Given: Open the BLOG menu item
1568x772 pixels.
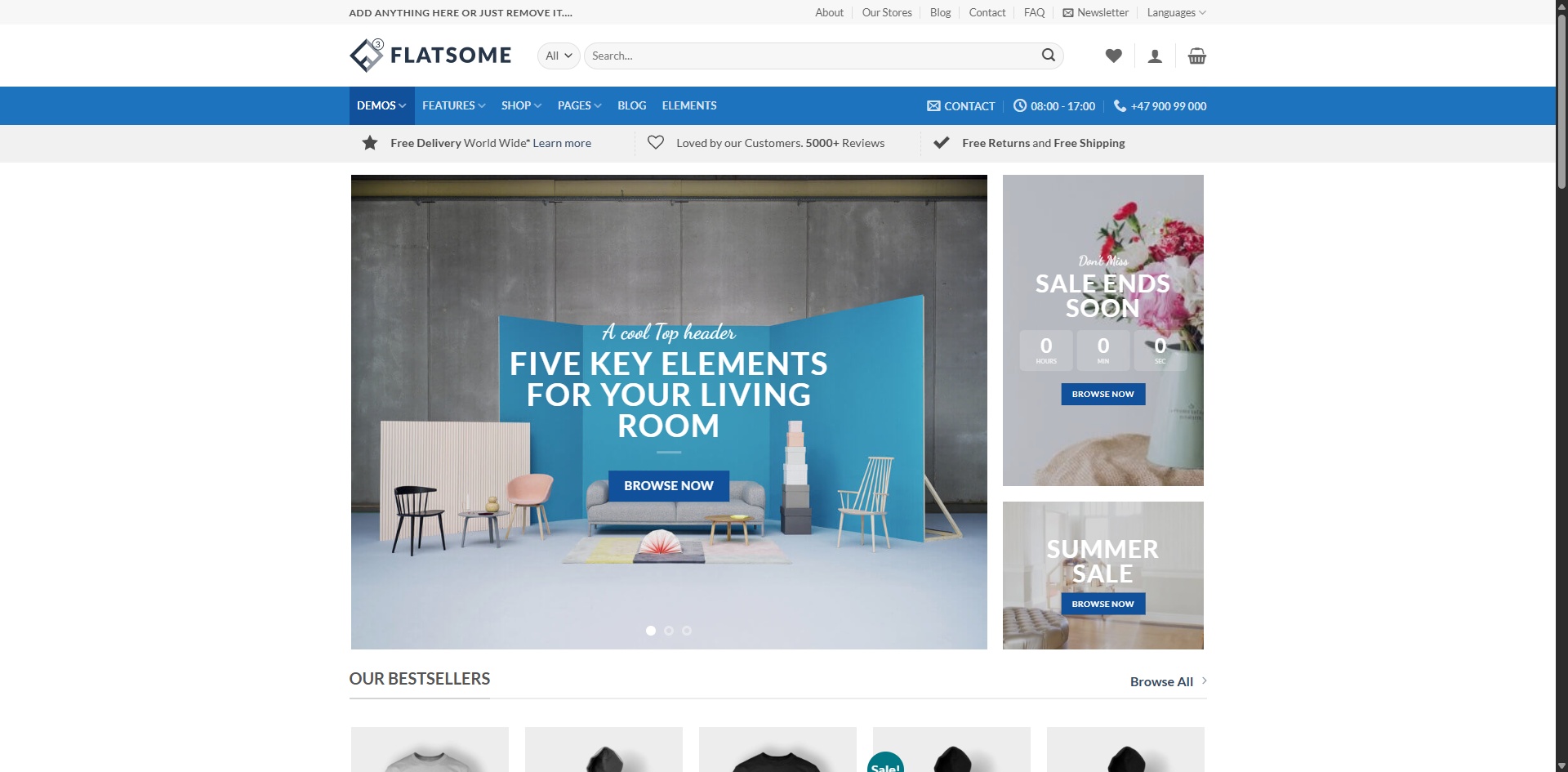Looking at the screenshot, I should coord(632,105).
